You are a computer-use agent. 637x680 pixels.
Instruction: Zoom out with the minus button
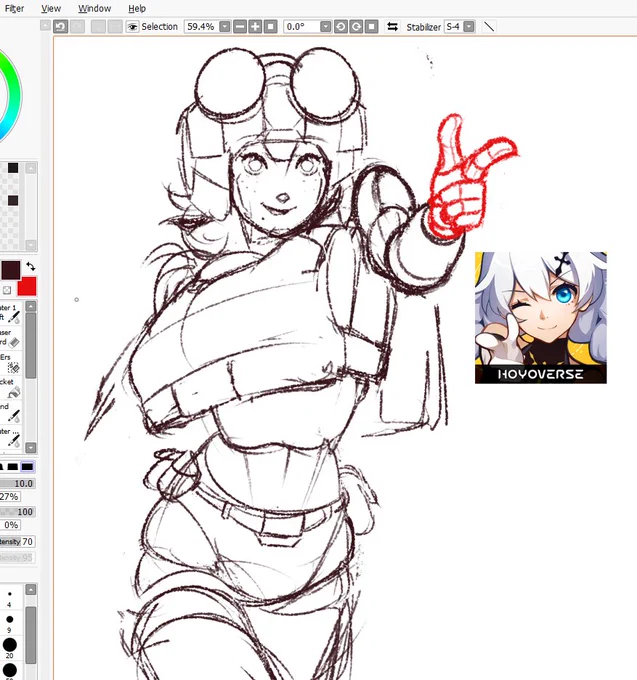click(240, 27)
